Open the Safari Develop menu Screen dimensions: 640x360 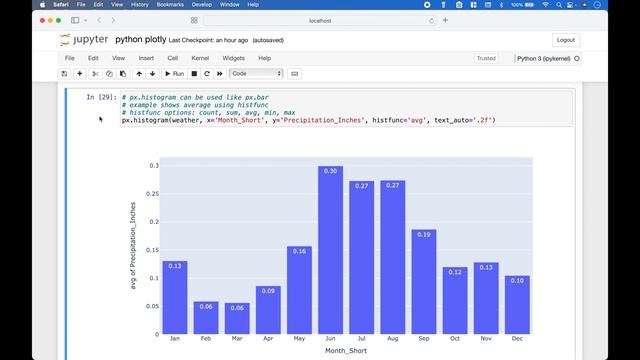[202, 4]
